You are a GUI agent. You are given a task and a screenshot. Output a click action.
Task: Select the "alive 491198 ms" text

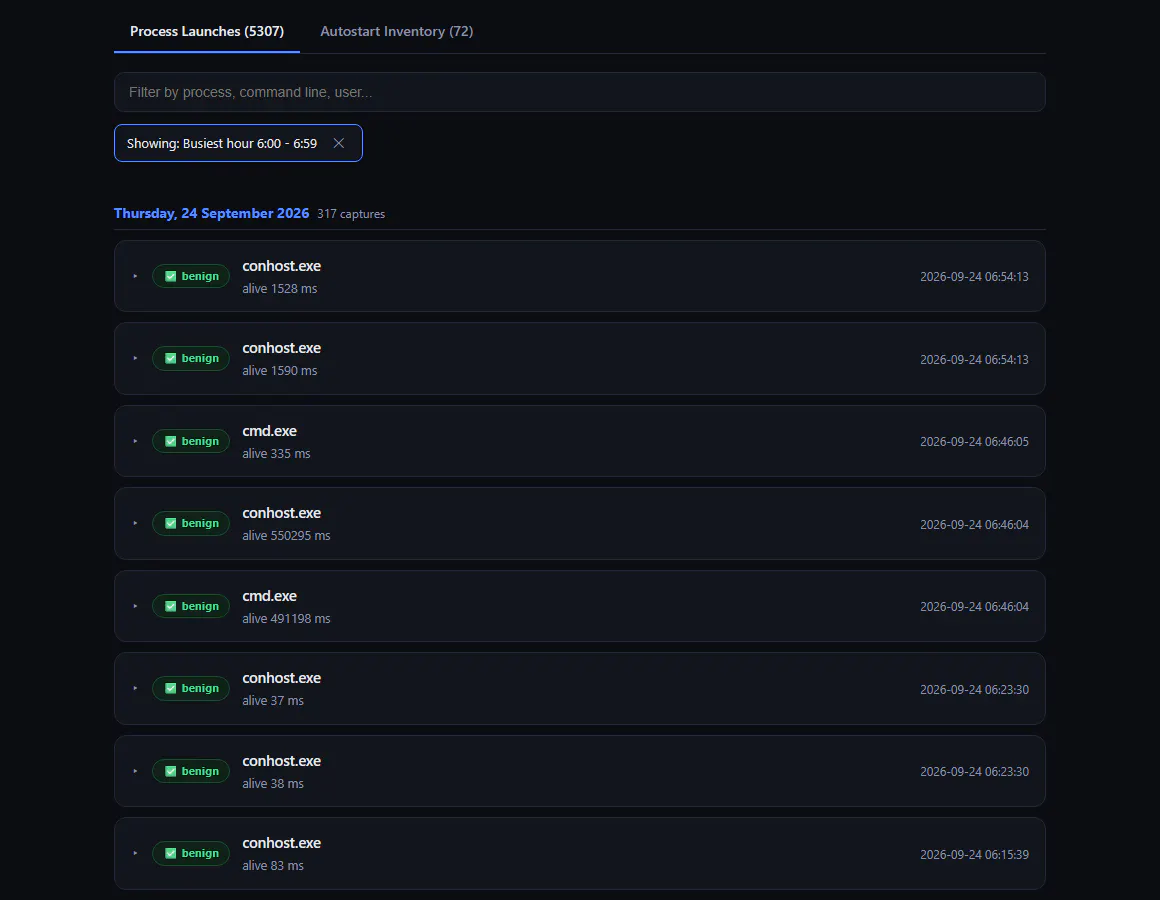click(x=286, y=619)
